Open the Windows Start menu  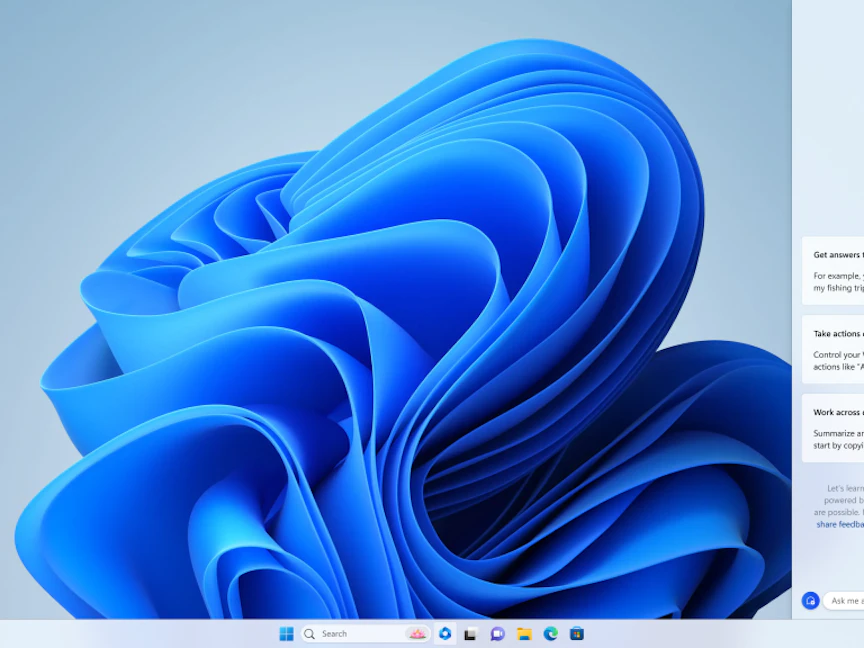pos(286,633)
